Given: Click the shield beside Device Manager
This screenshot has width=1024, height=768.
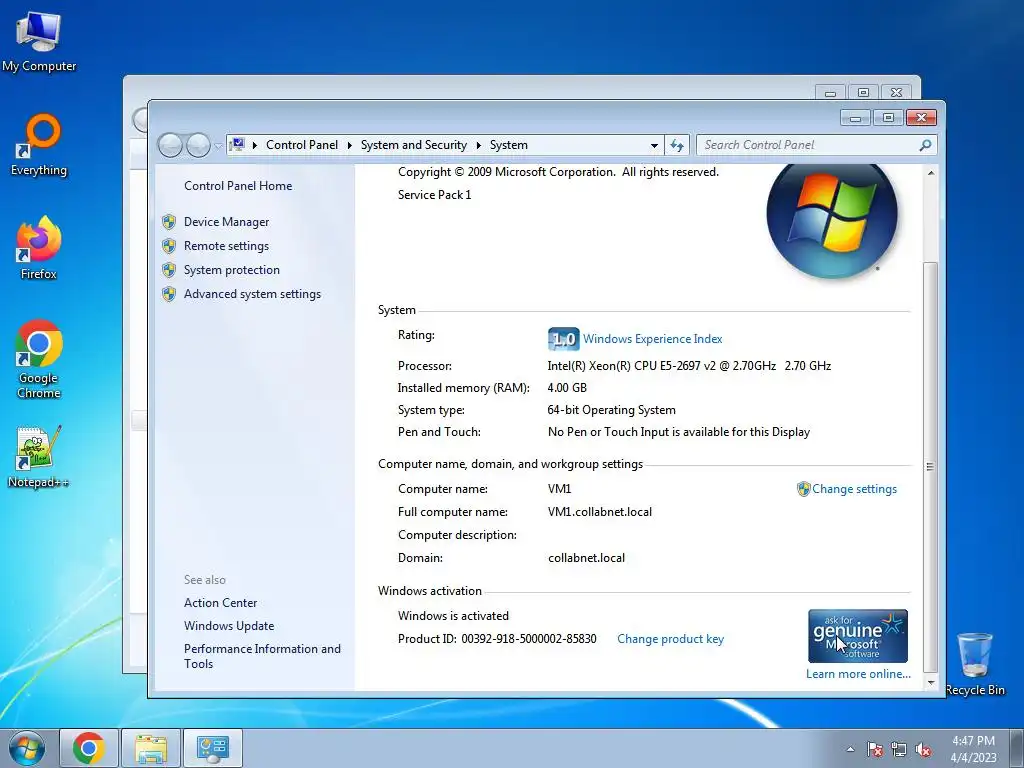Looking at the screenshot, I should click(169, 222).
